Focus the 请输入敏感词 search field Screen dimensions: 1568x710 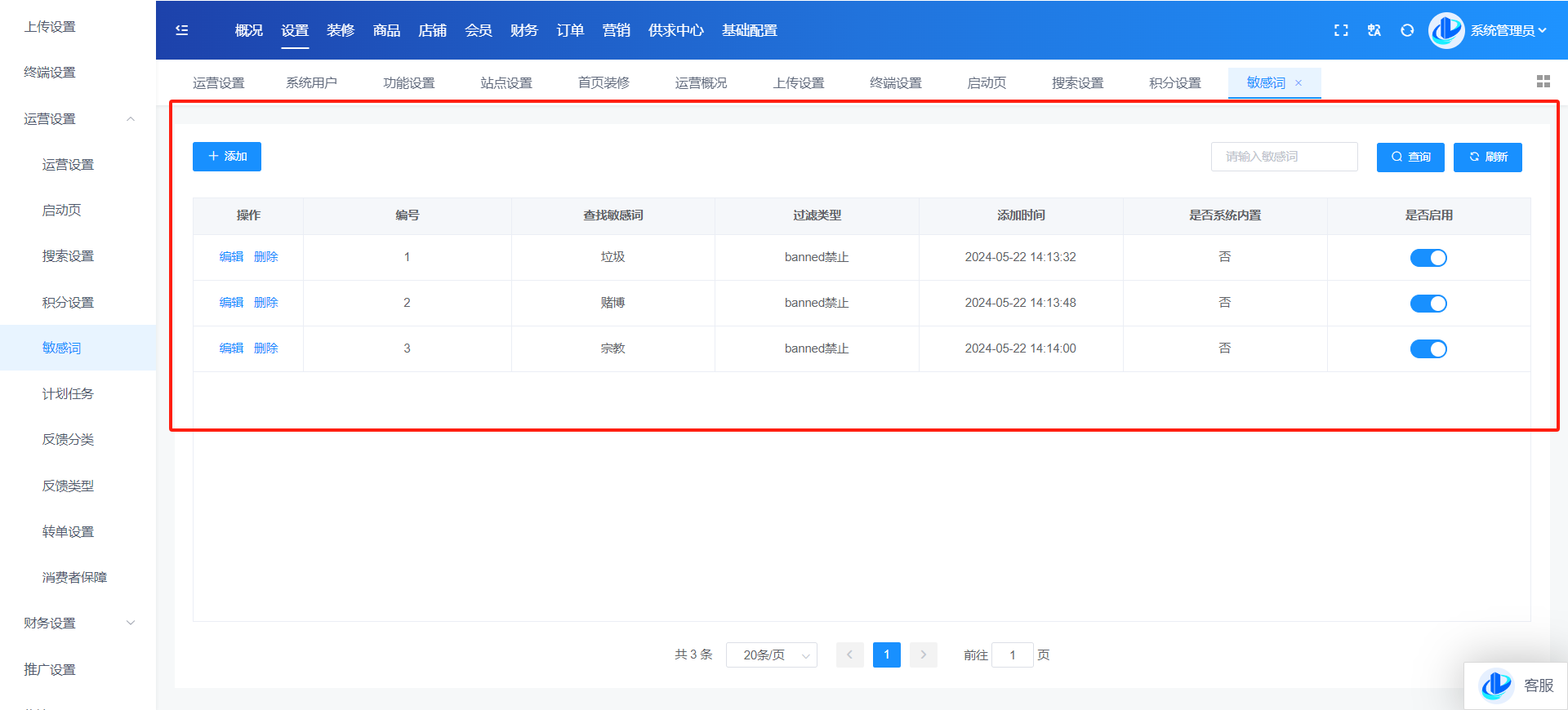tap(1284, 157)
